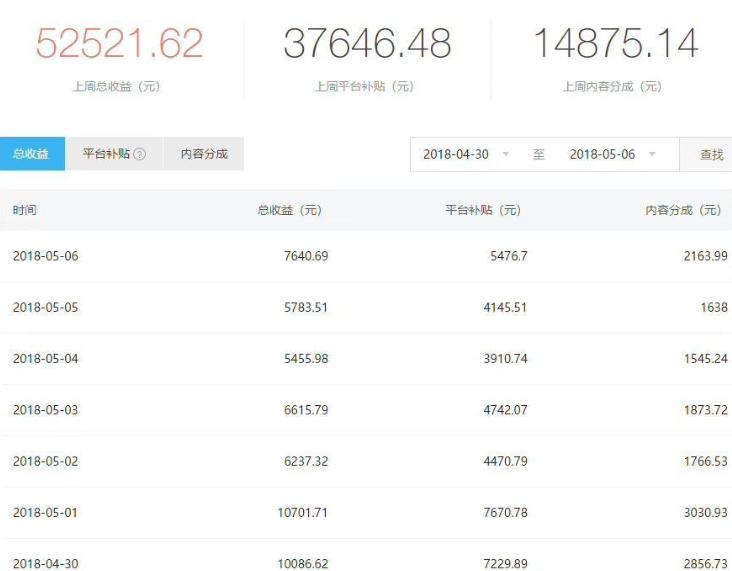Click total revenue value 6615.79

pyautogui.click(x=306, y=410)
